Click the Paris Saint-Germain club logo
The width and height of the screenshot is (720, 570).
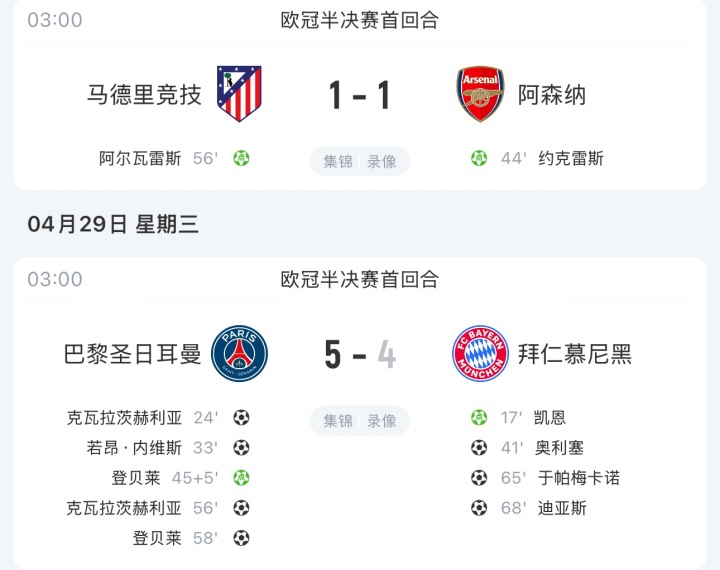[x=239, y=353]
